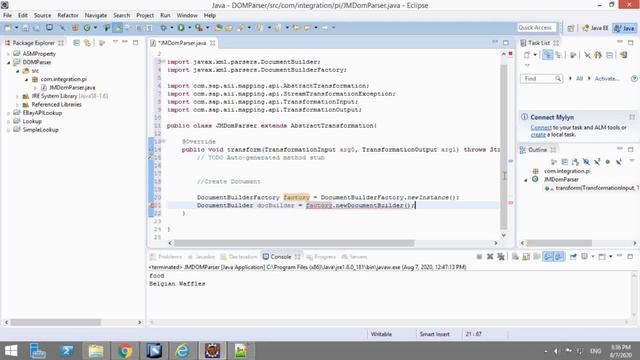The width and height of the screenshot is (640, 360).
Task: Open Chrome from the Windows taskbar
Action: (125, 351)
